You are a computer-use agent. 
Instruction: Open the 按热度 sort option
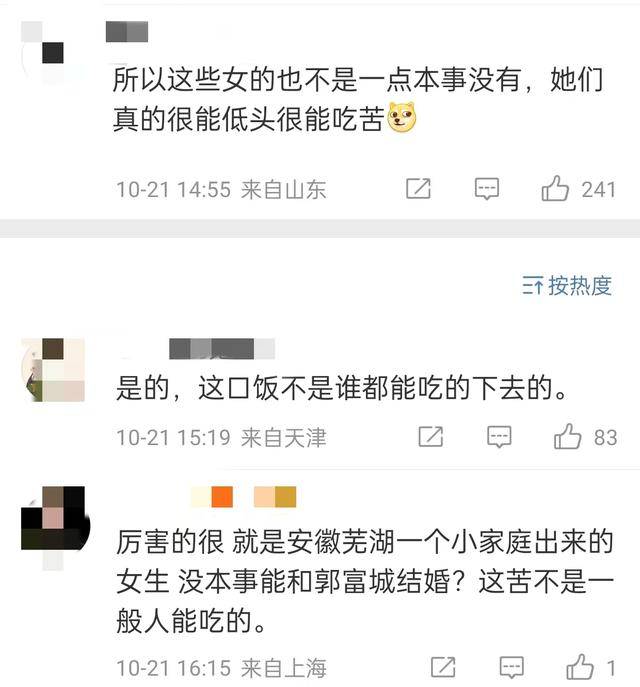point(566,286)
